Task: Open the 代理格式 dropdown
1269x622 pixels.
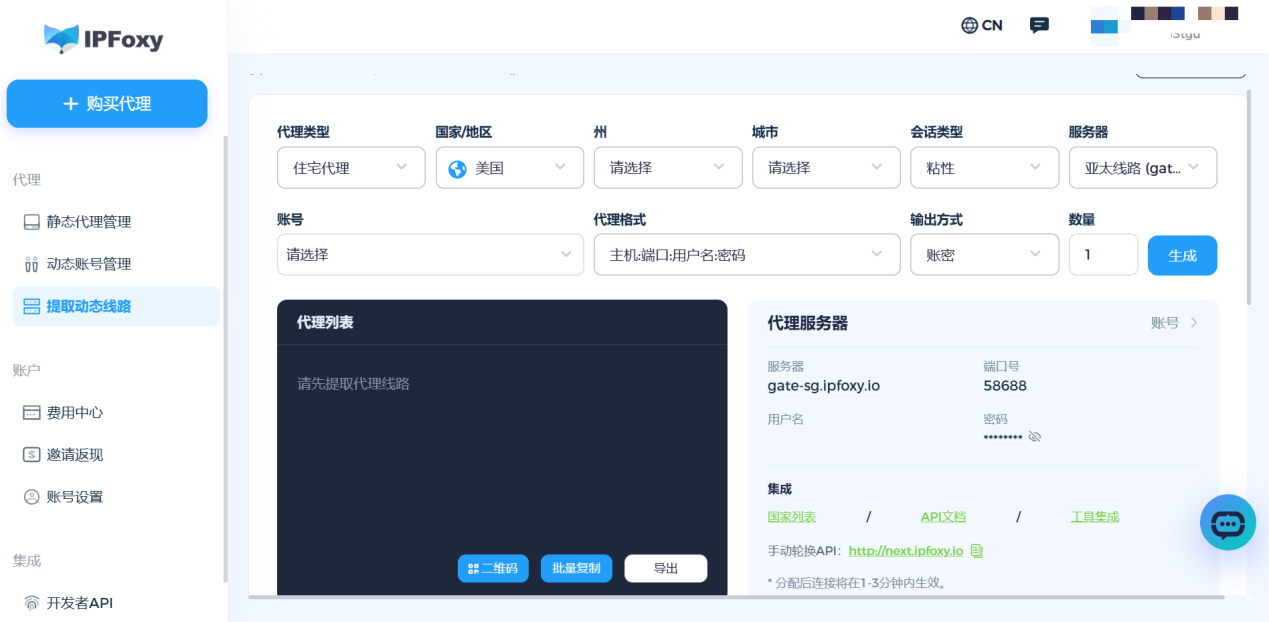Action: coord(746,255)
